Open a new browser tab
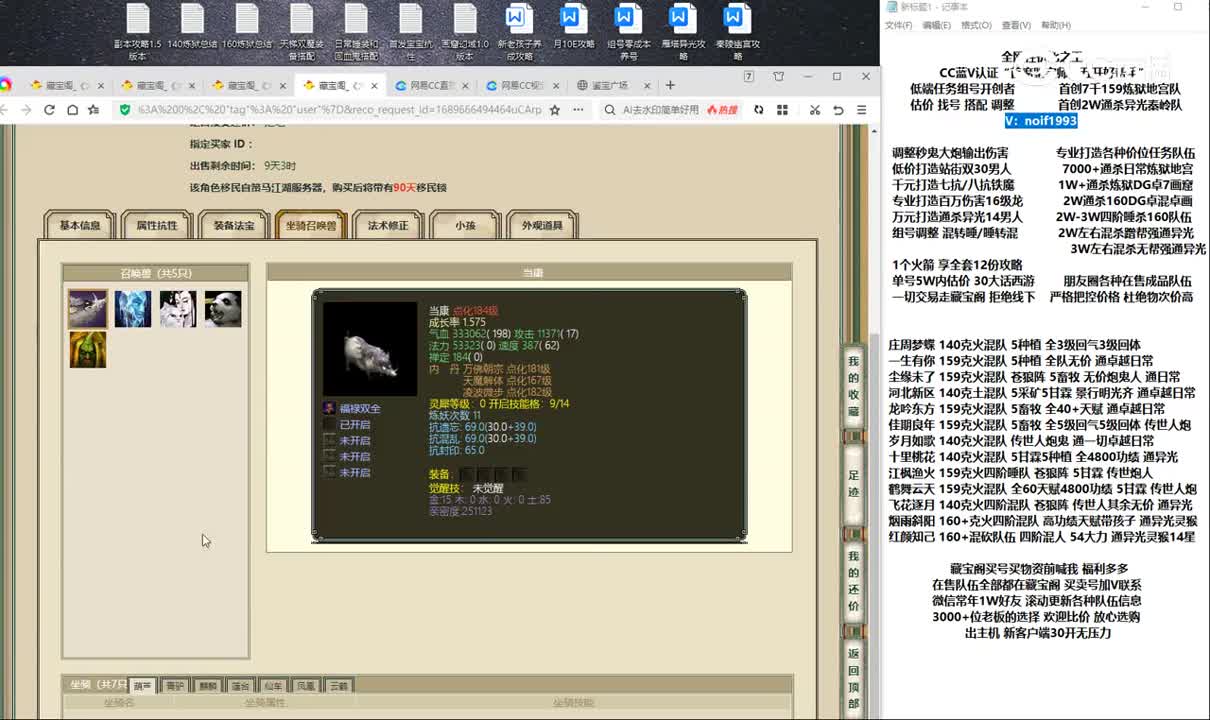Viewport: 1210px width, 720px height. (670, 85)
